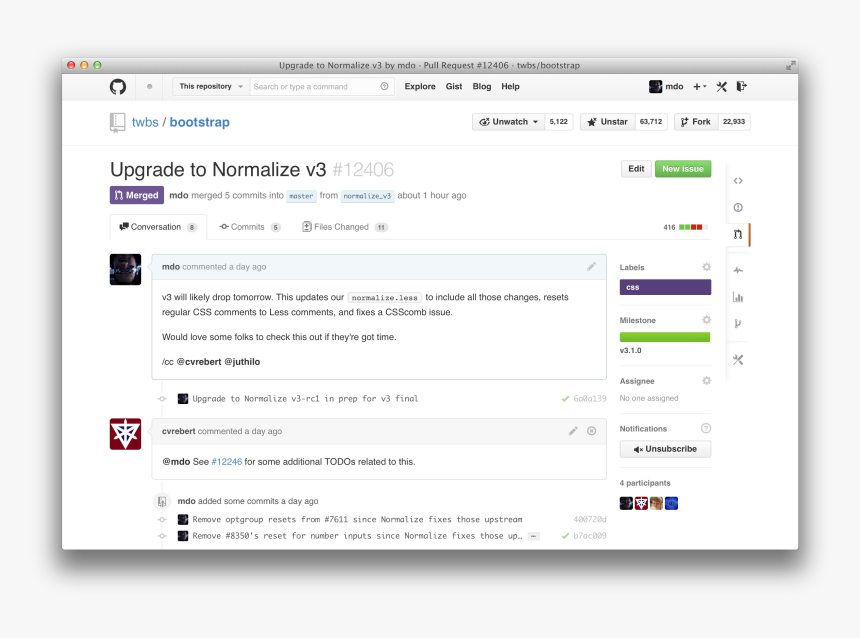Click the notifications dot indicator
This screenshot has height=638, width=860.
(x=150, y=87)
